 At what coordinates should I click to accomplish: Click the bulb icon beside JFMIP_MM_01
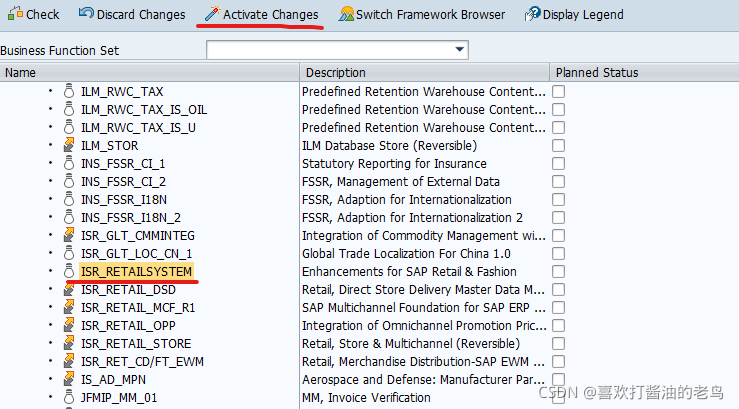(69, 397)
